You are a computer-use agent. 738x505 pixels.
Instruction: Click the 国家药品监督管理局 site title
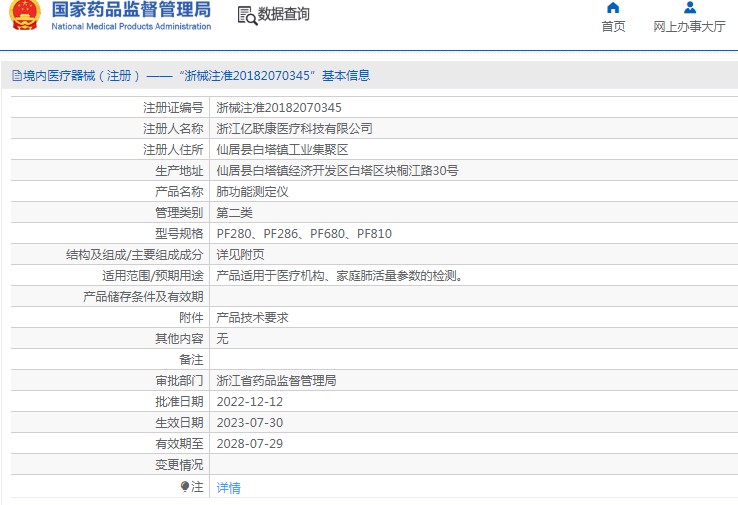[131, 9]
